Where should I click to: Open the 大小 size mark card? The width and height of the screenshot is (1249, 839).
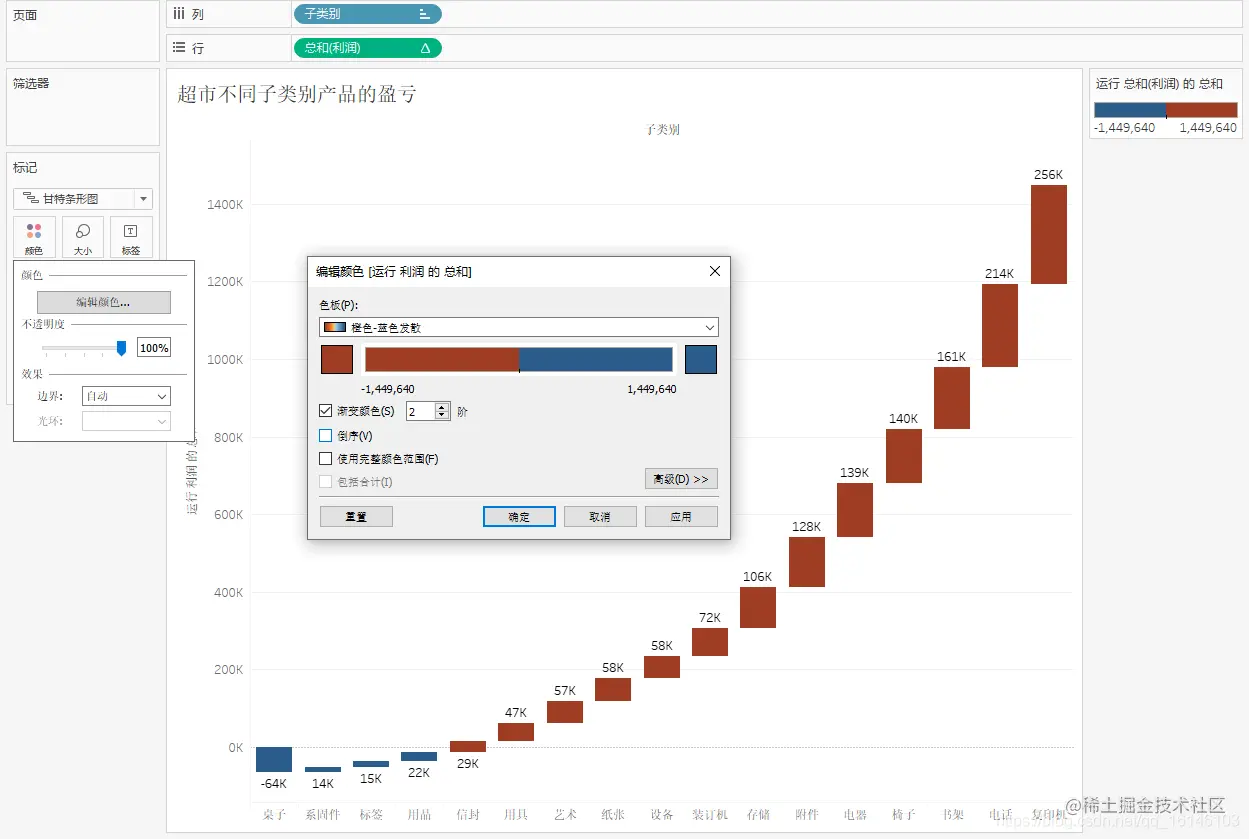pos(83,238)
